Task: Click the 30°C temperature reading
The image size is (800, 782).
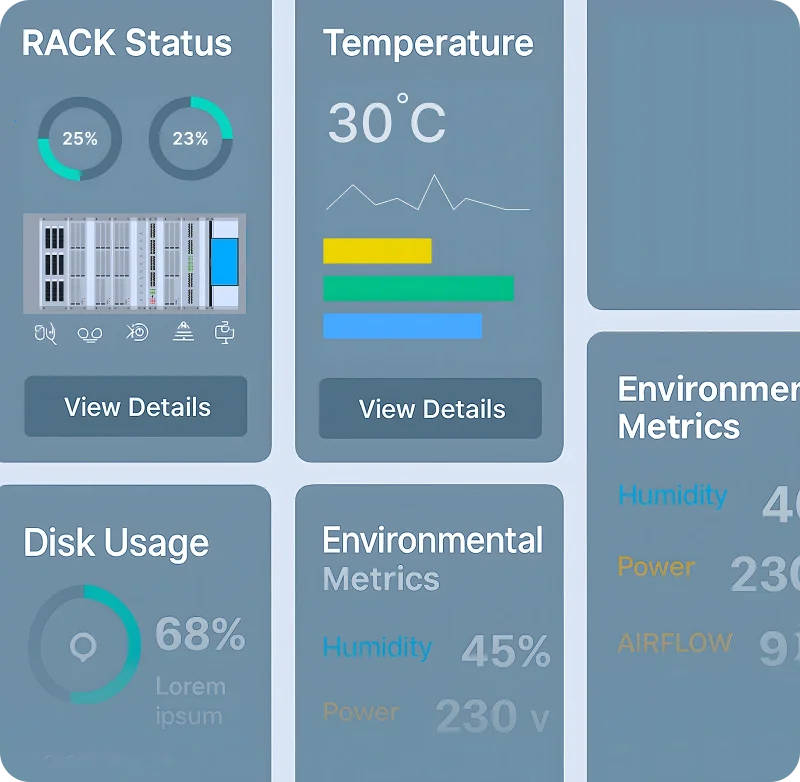Action: 386,122
